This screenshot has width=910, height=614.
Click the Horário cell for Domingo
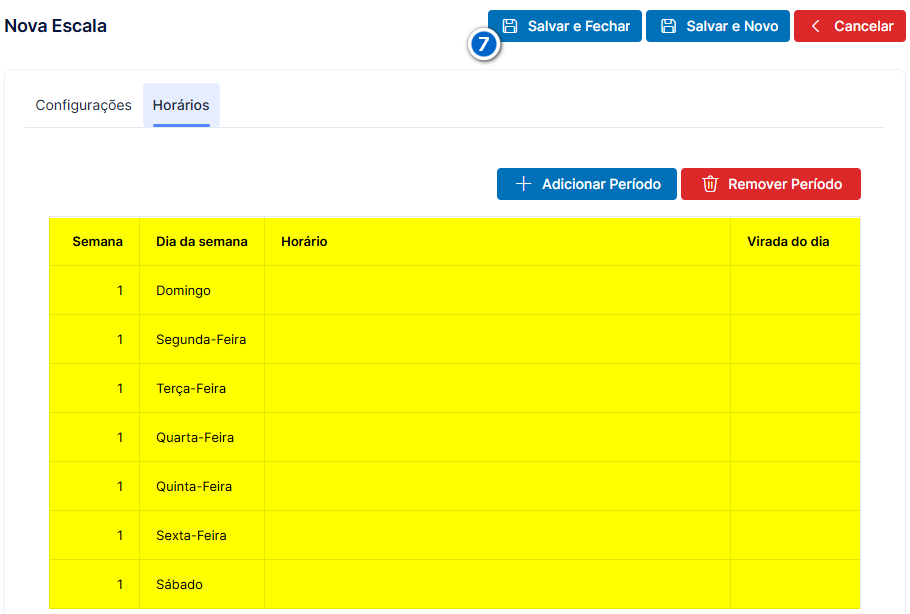[x=497, y=290]
